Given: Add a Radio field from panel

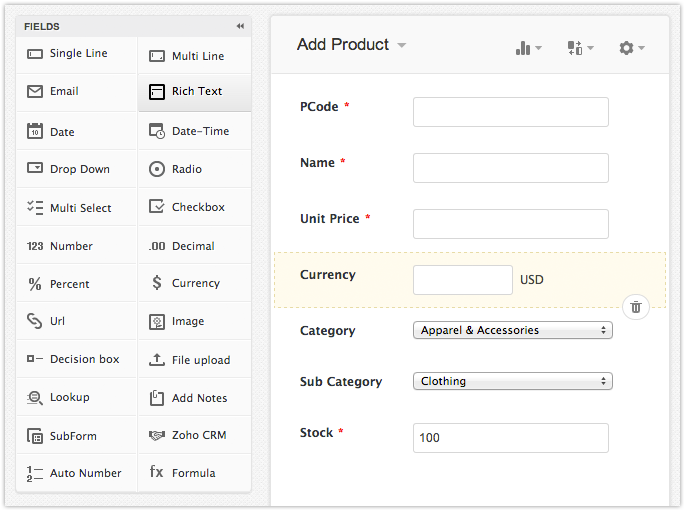Looking at the screenshot, I should tap(195, 169).
